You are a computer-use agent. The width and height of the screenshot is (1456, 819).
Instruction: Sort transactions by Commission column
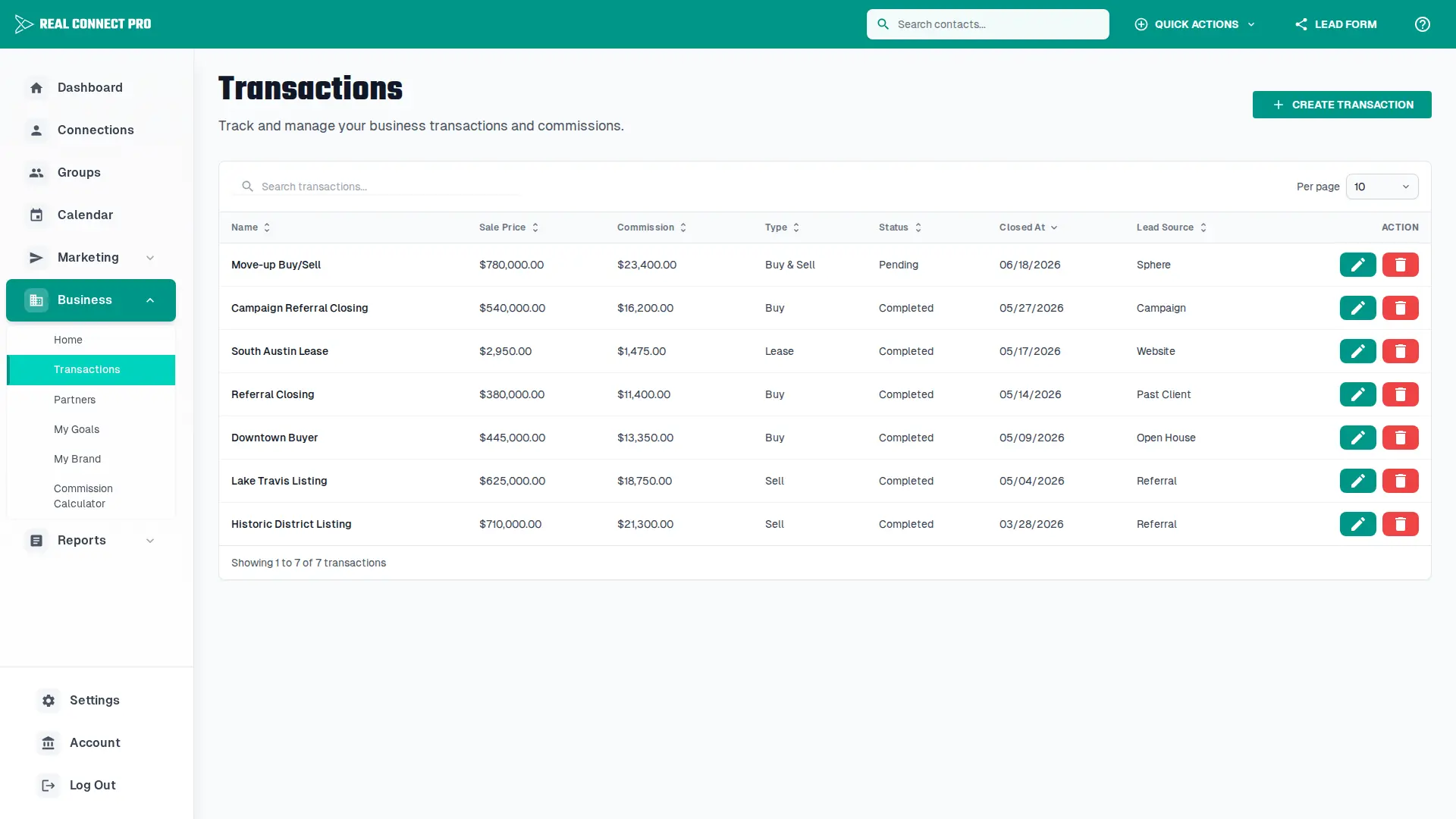[x=652, y=227]
